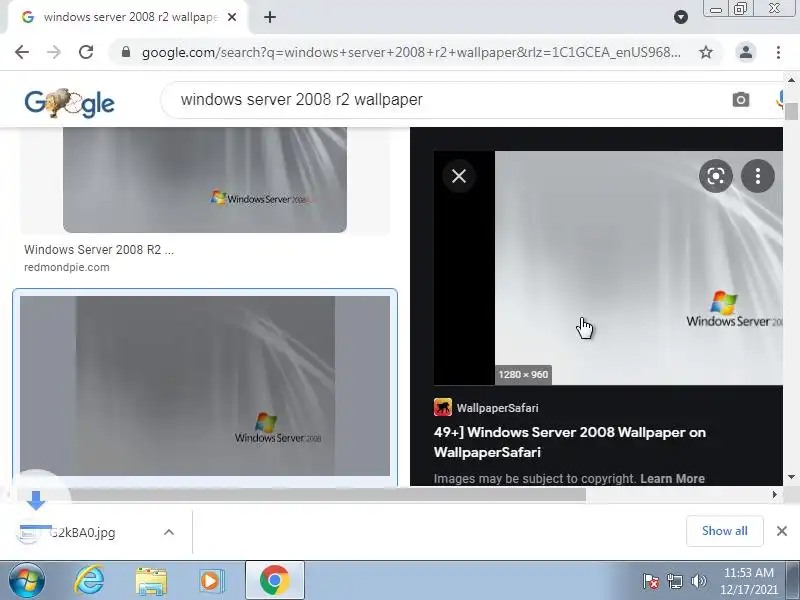Click the Chrome taskbar button

(x=275, y=581)
